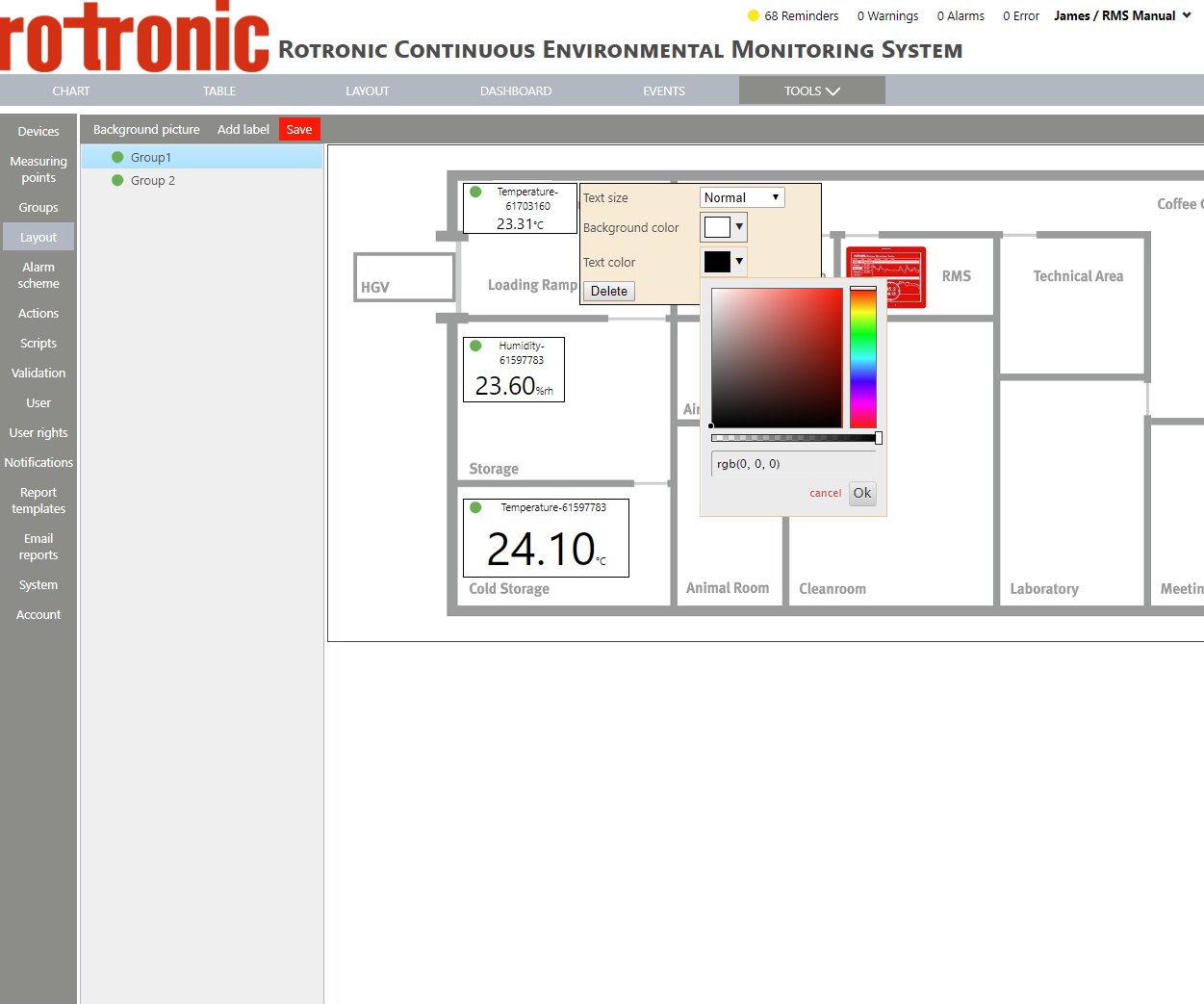Pick a color in the saturation square

[777, 356]
